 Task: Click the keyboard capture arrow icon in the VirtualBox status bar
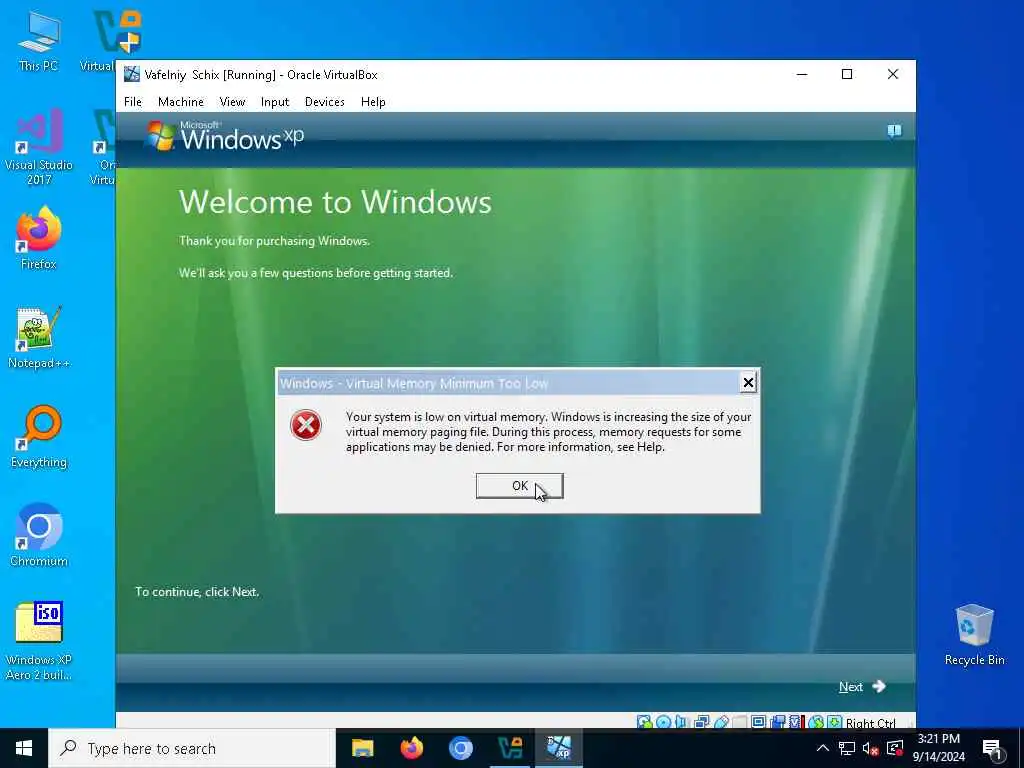[835, 722]
